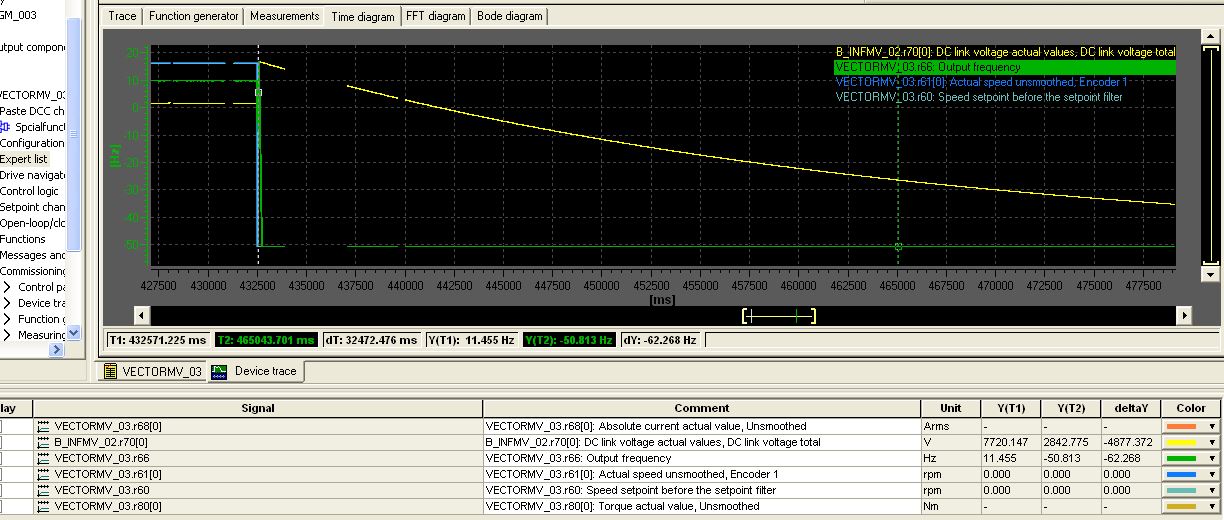
Task: Click the green color swatch for r66
Action: tap(1182, 458)
